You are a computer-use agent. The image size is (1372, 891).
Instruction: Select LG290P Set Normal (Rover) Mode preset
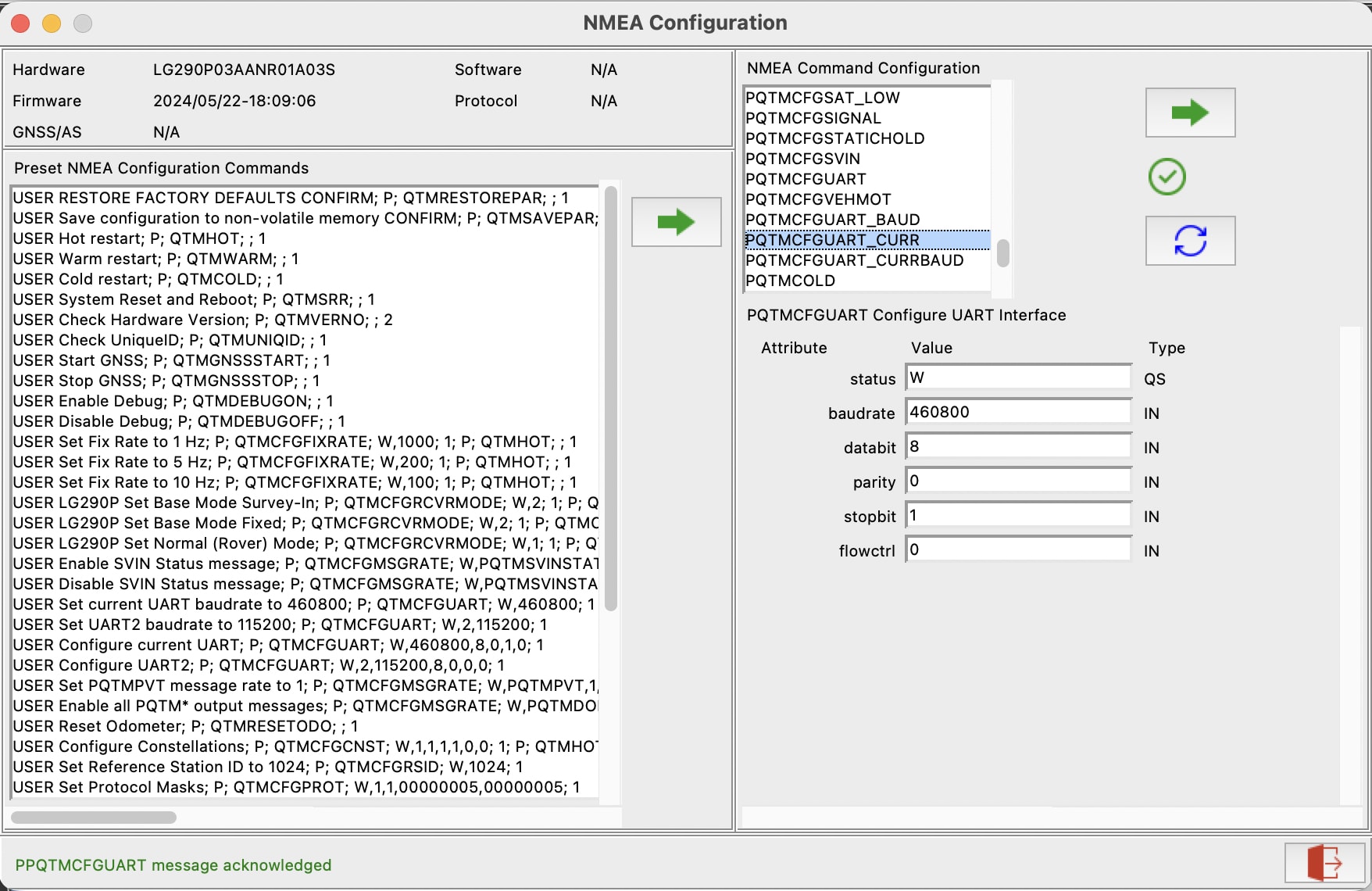305,543
